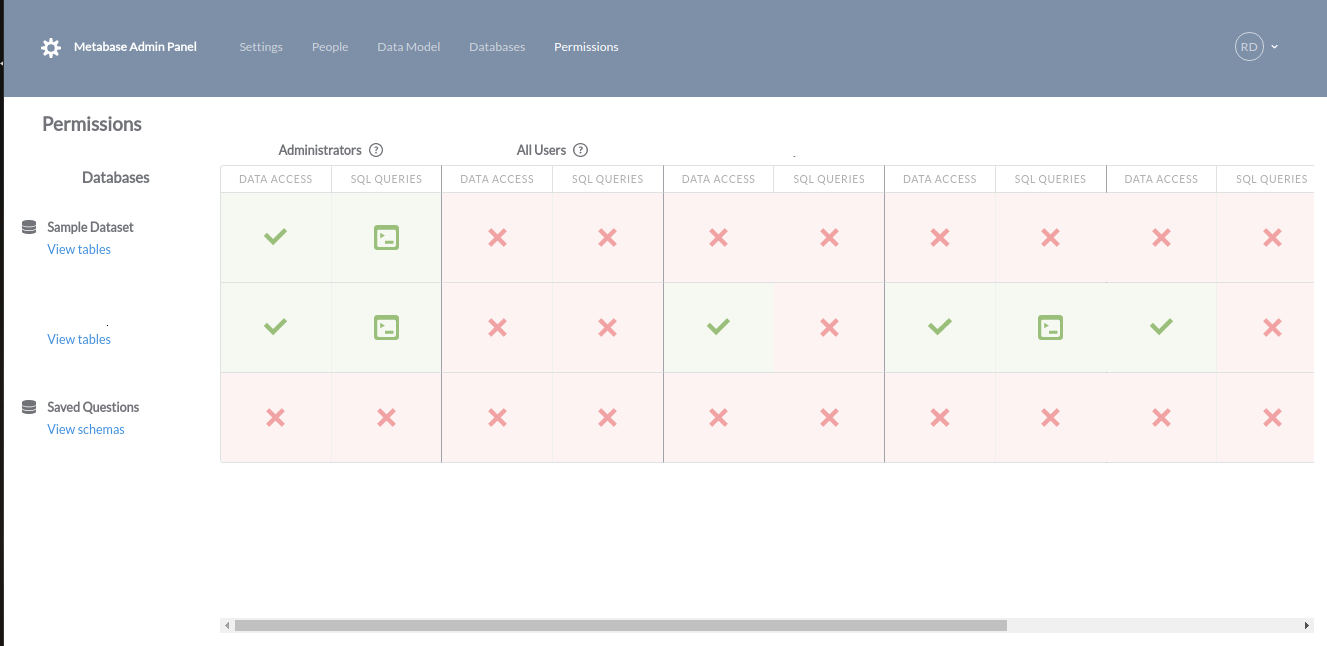The image size is (1327, 646).
Task: Click All Users SQL queries X for Sample Dataset
Action: (x=607, y=237)
